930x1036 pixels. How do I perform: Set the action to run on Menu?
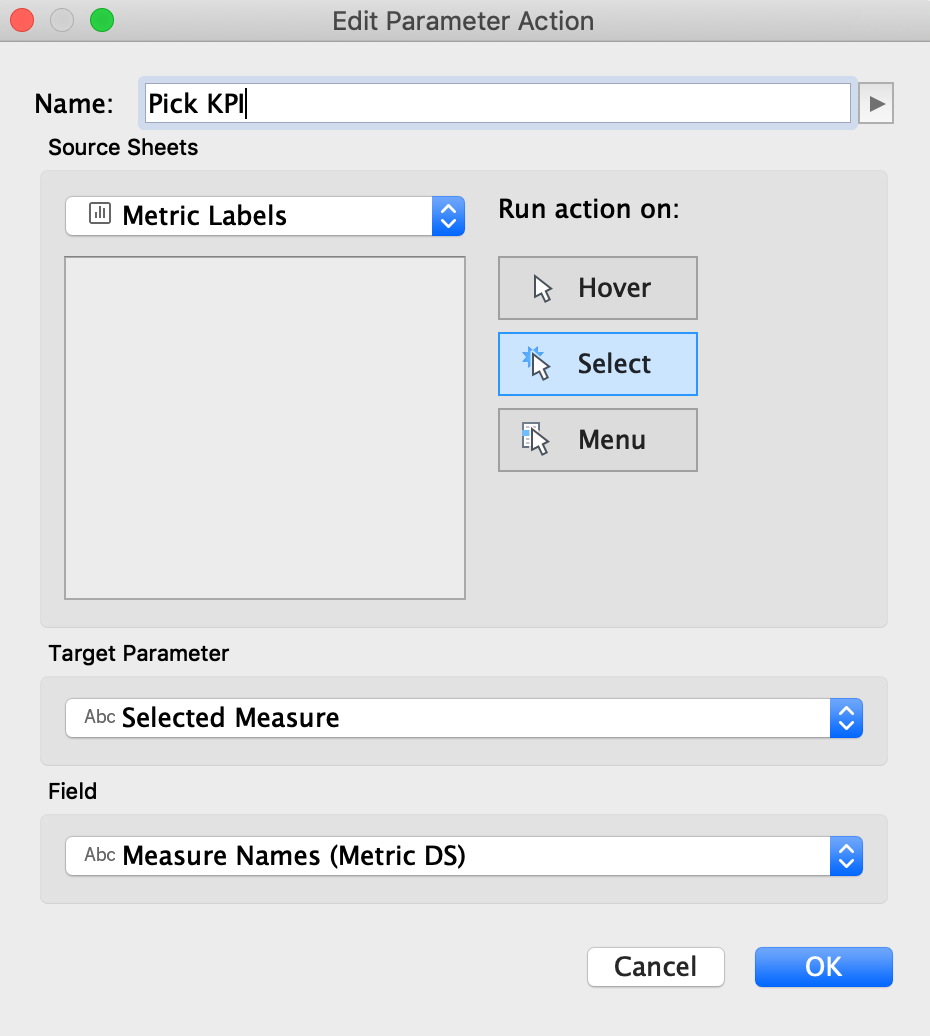(x=597, y=439)
